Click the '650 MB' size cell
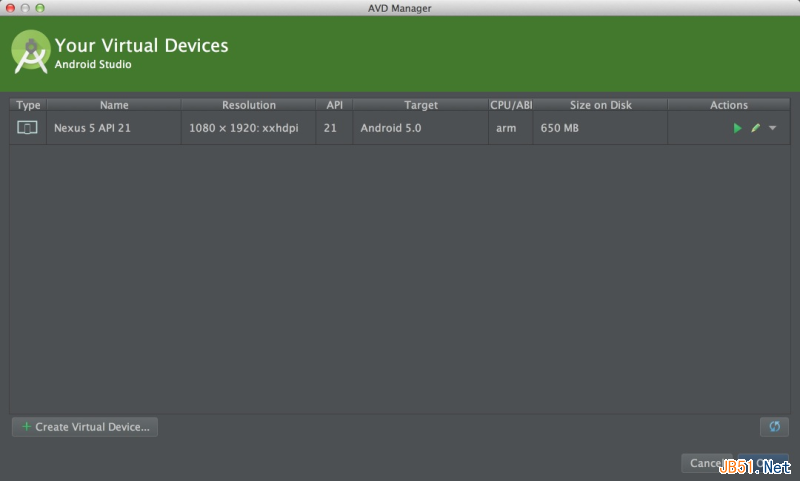Screen dimensions: 800x481 tap(601, 128)
